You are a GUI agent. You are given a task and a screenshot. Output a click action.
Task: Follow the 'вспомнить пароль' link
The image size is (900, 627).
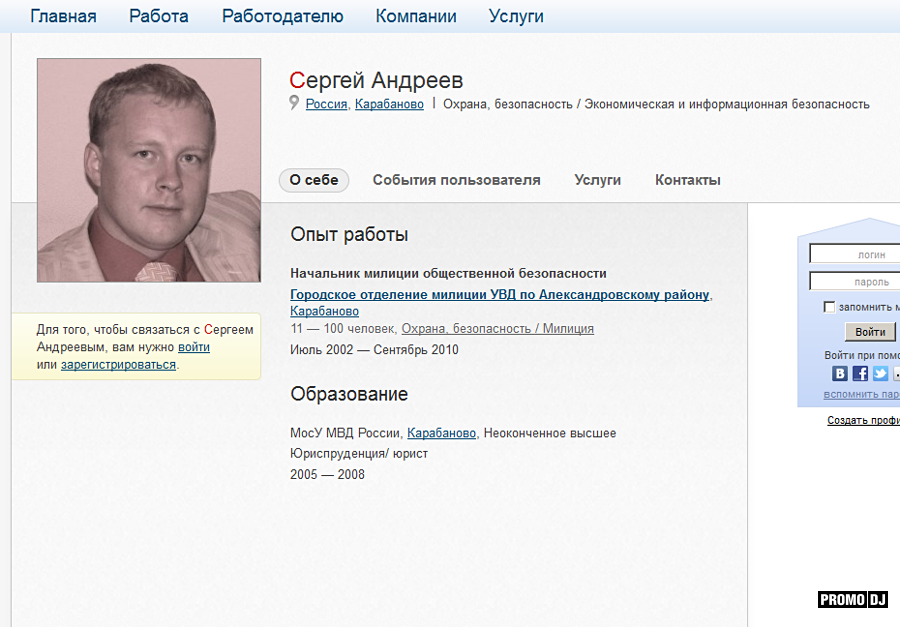point(861,395)
